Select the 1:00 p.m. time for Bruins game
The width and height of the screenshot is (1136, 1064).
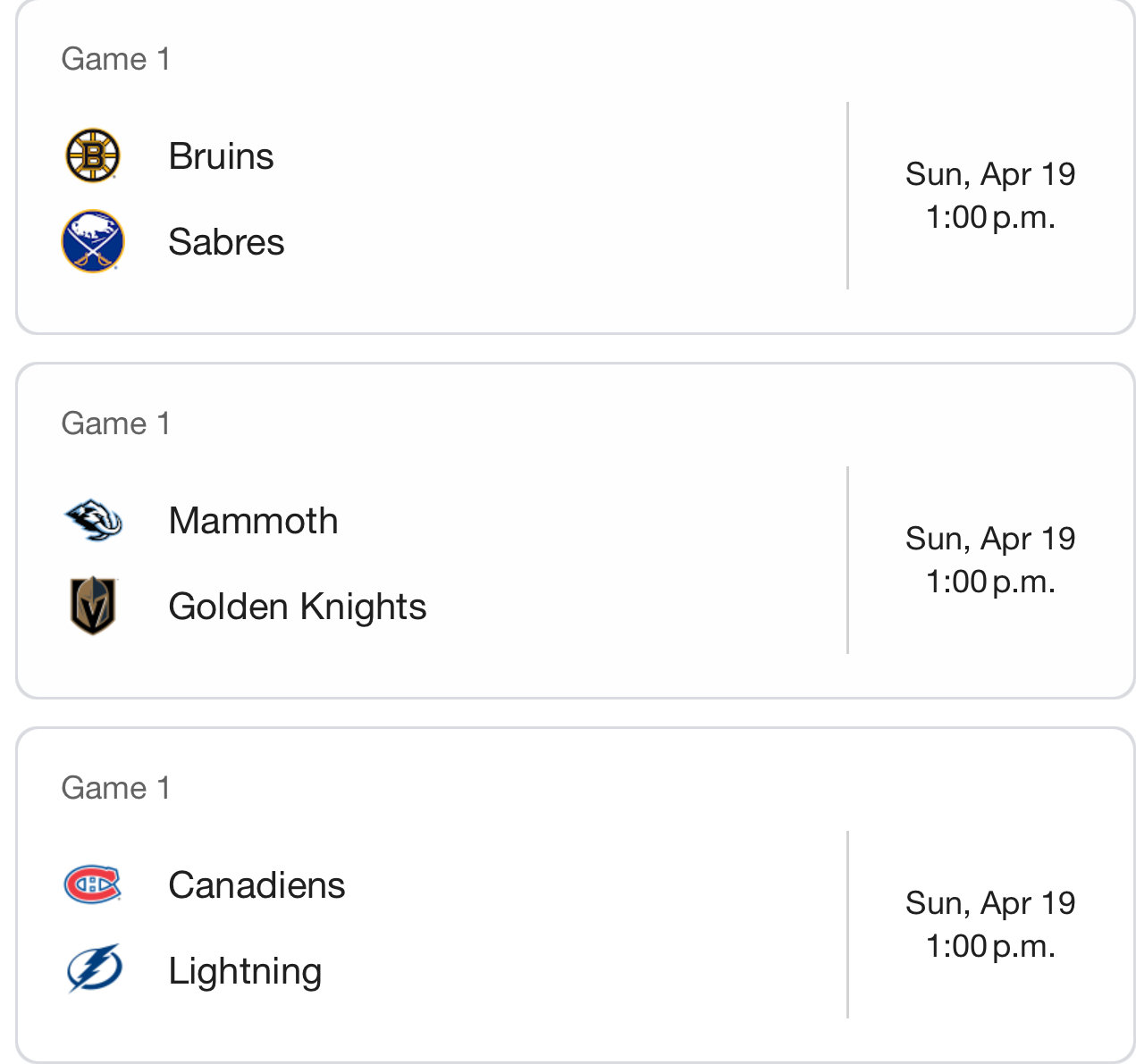click(990, 217)
